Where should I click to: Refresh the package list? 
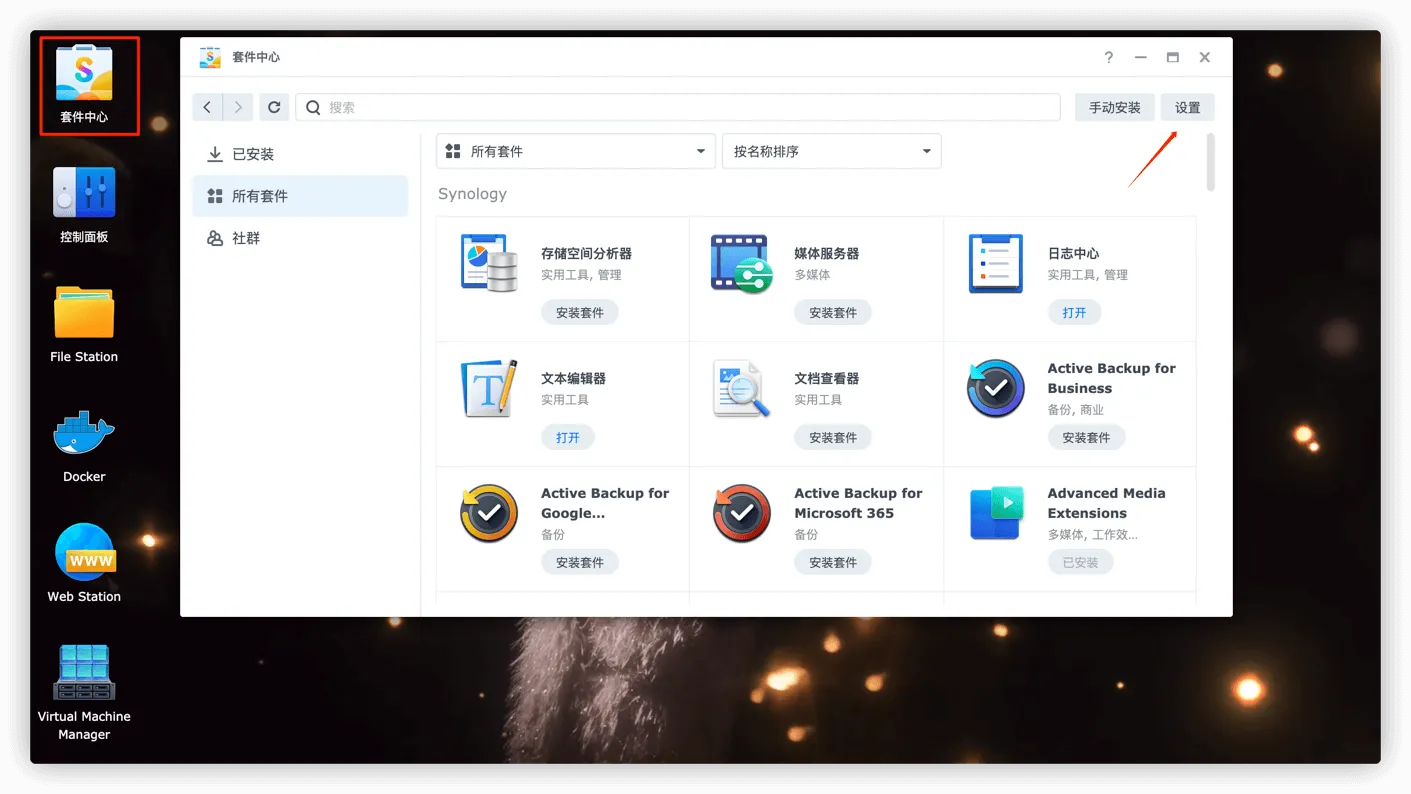pyautogui.click(x=274, y=107)
